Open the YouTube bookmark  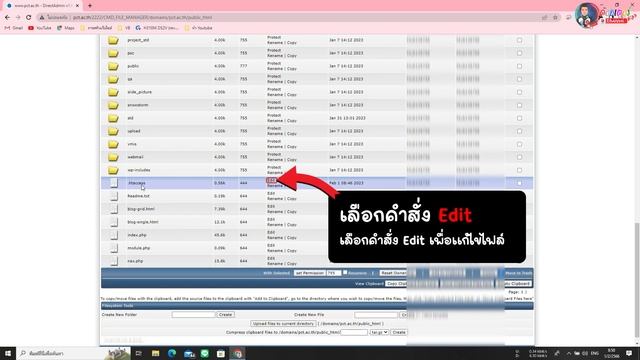[x=40, y=28]
